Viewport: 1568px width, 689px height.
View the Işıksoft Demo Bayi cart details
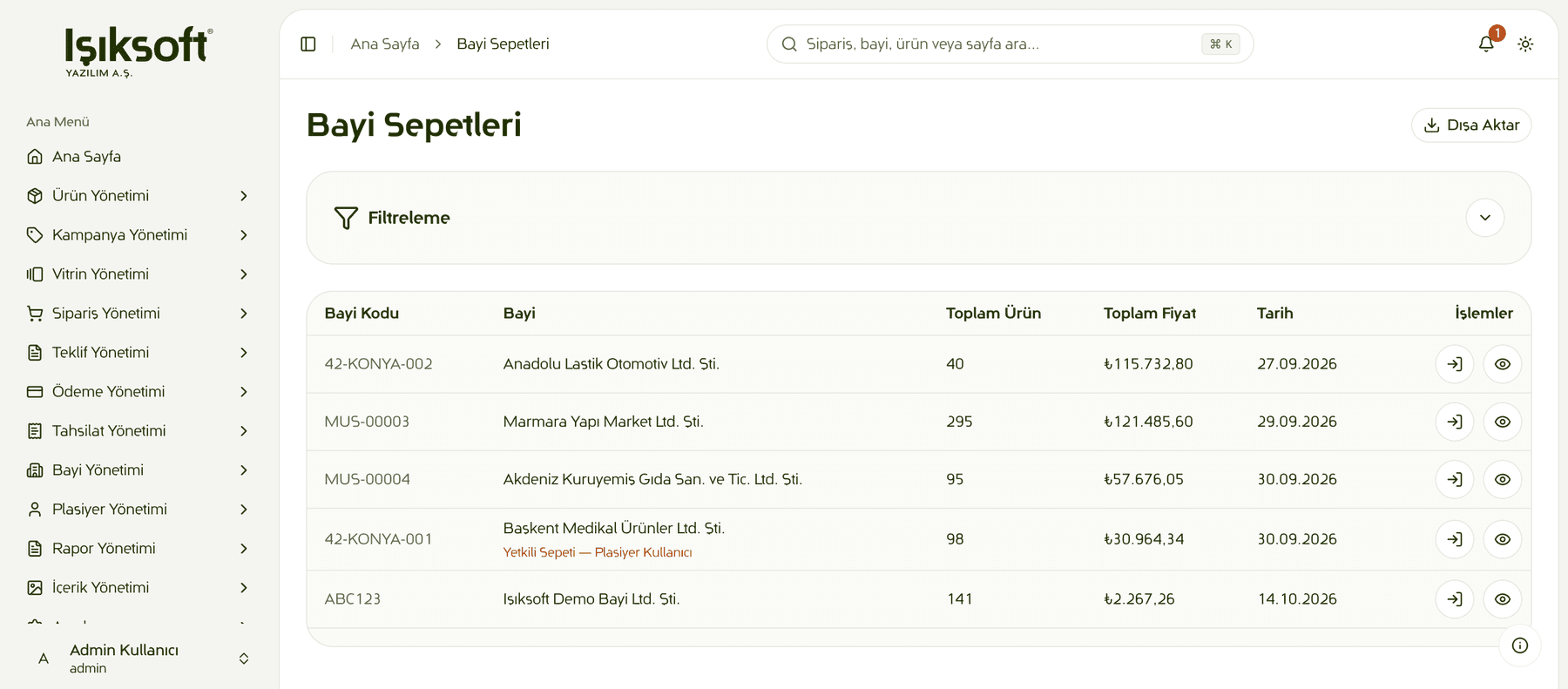(x=1503, y=599)
